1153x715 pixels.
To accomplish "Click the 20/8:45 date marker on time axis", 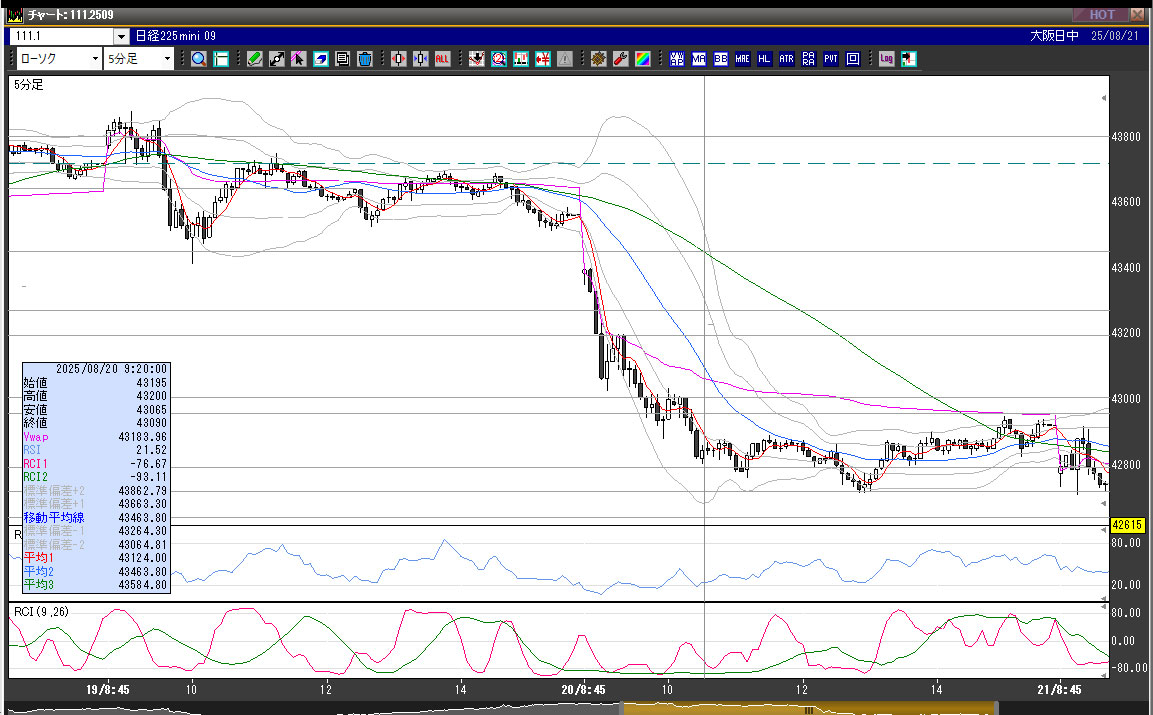I will [583, 690].
